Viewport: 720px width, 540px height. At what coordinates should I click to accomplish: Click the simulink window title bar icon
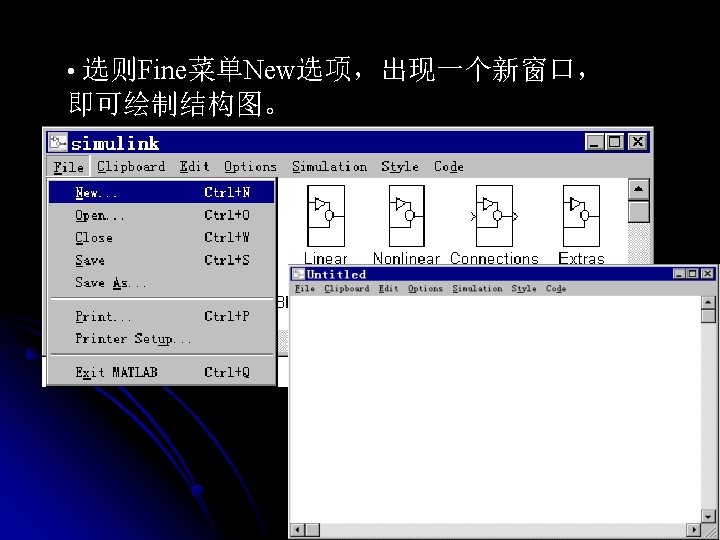pos(58,142)
